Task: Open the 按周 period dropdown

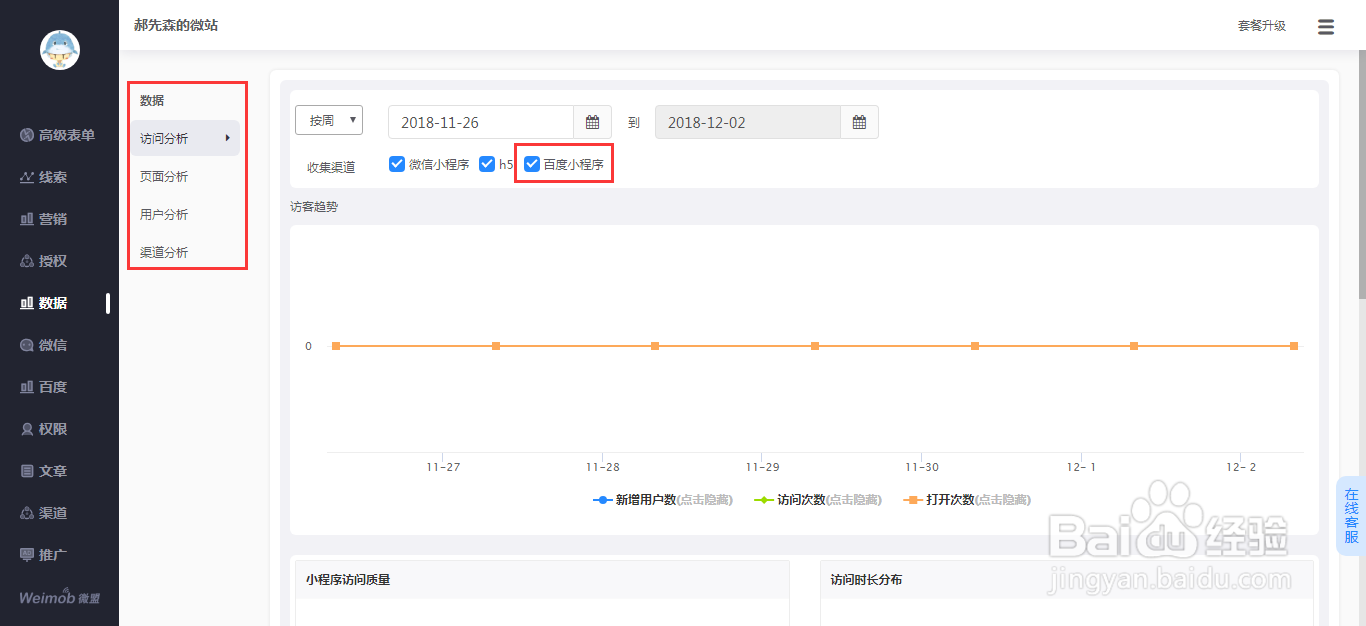Action: coord(329,120)
